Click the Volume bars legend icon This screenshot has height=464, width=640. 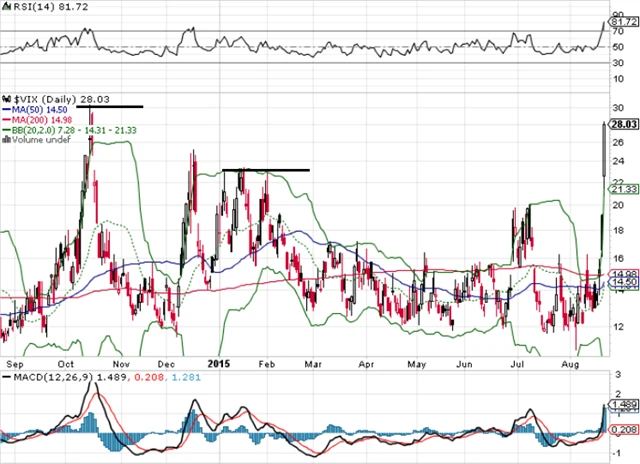click(6, 138)
